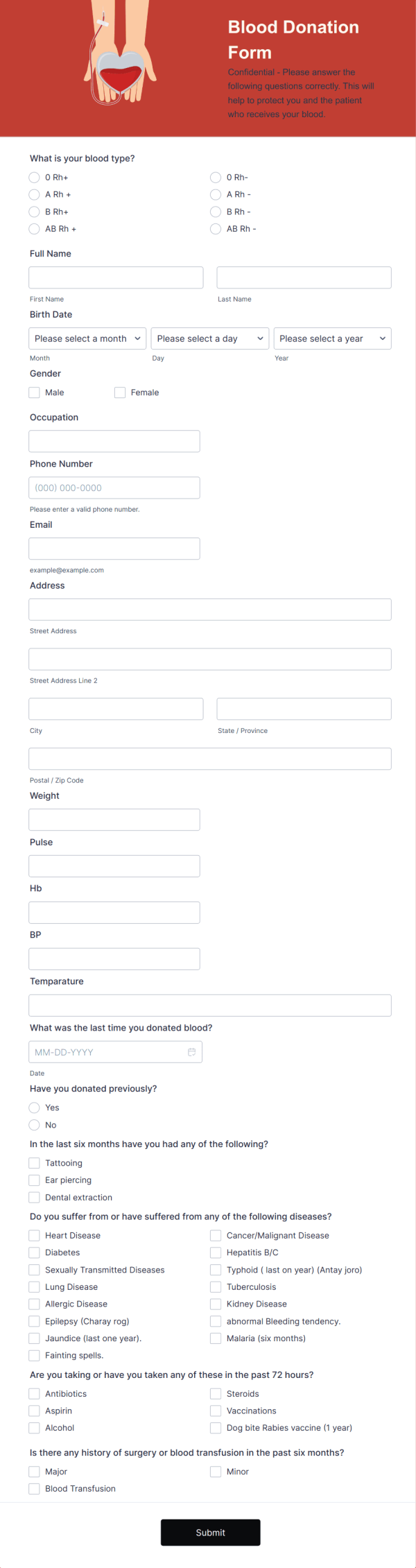Click inside the Temparature field
Image resolution: width=416 pixels, height=1568 pixels.
click(x=209, y=1005)
